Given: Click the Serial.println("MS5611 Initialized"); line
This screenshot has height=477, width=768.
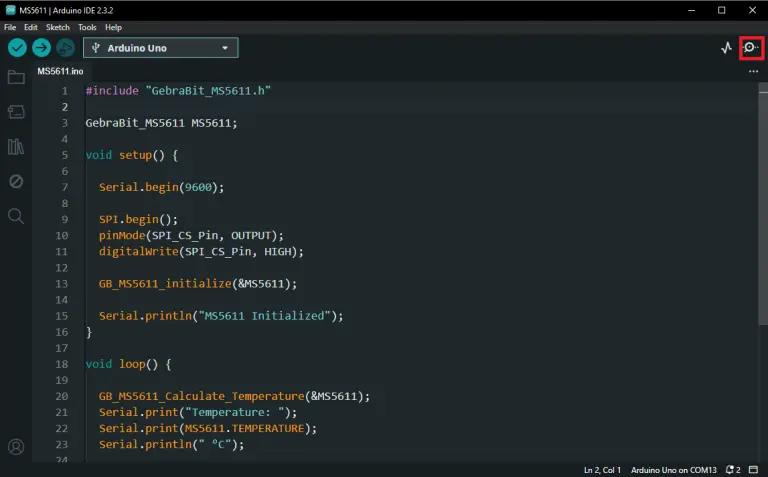Looking at the screenshot, I should tap(221, 316).
